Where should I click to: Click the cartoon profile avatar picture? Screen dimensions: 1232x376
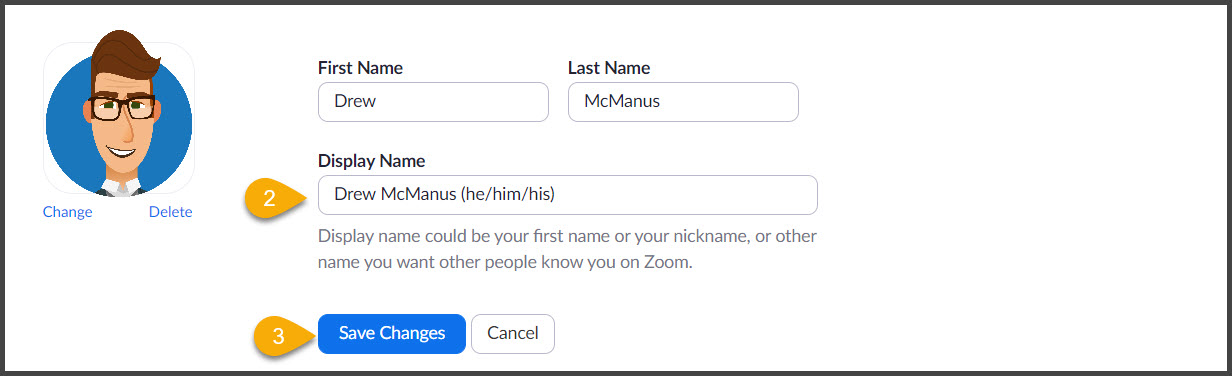119,114
